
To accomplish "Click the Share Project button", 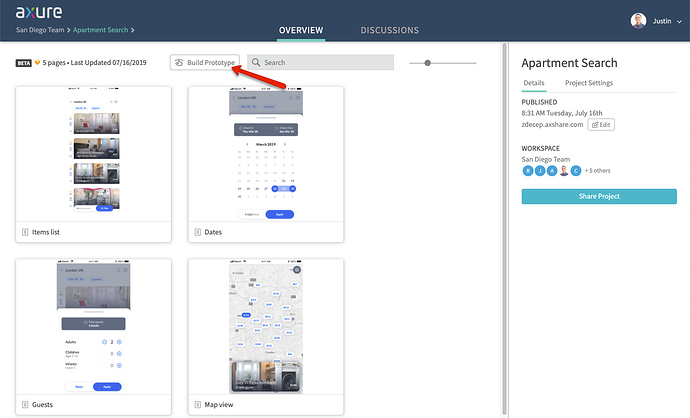I will click(x=599, y=196).
